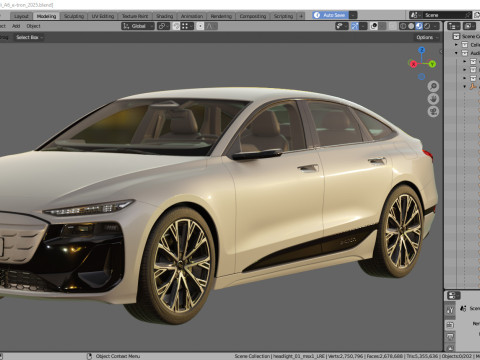
Task: Switch to the Texture Paint workspace tab
Action: [135, 16]
